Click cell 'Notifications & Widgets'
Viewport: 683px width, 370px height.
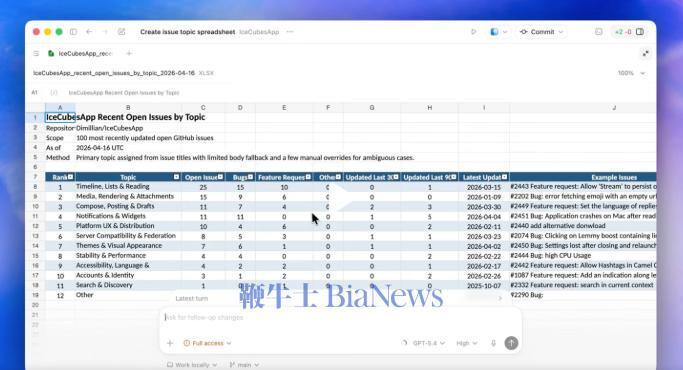pos(128,216)
